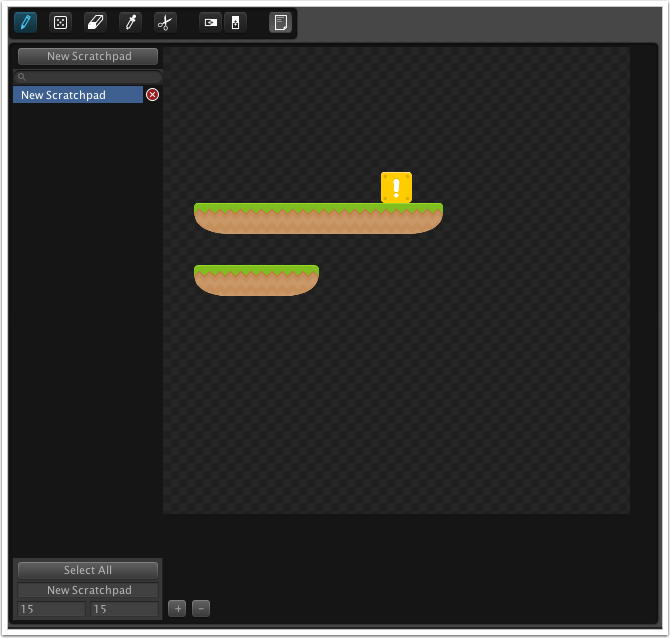The width and height of the screenshot is (670, 638).
Task: Click the second size field showing 15
Action: tap(124, 609)
